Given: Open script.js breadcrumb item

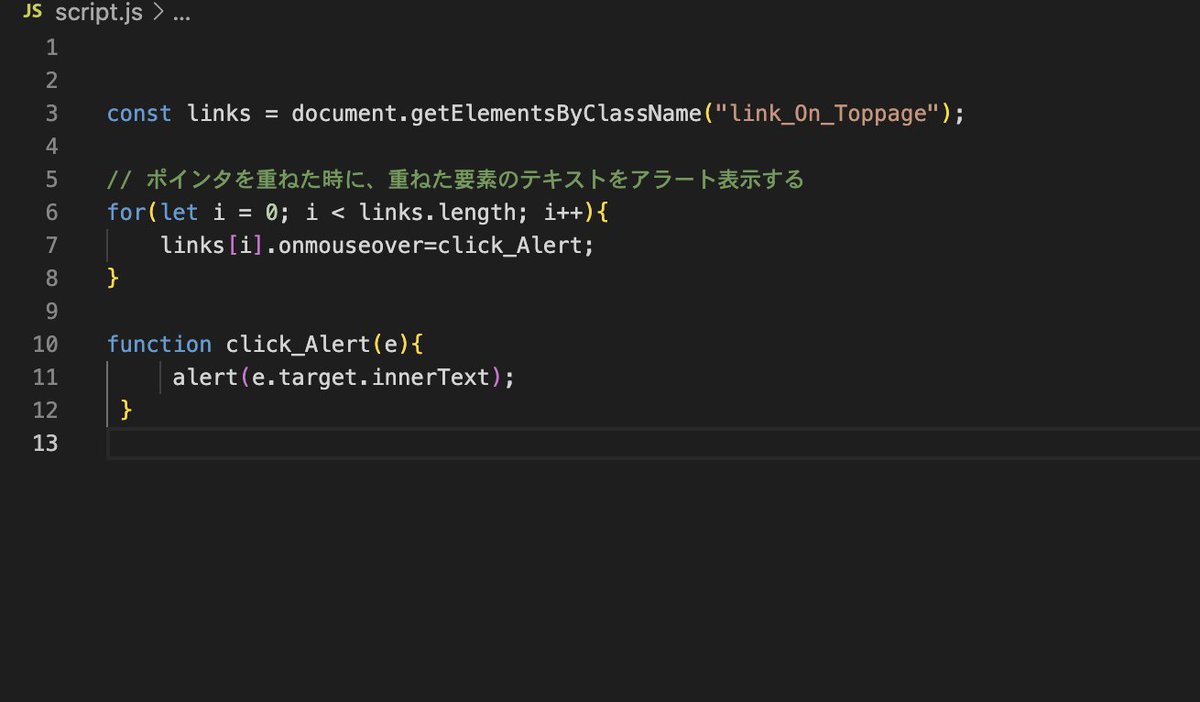Looking at the screenshot, I should click(101, 14).
